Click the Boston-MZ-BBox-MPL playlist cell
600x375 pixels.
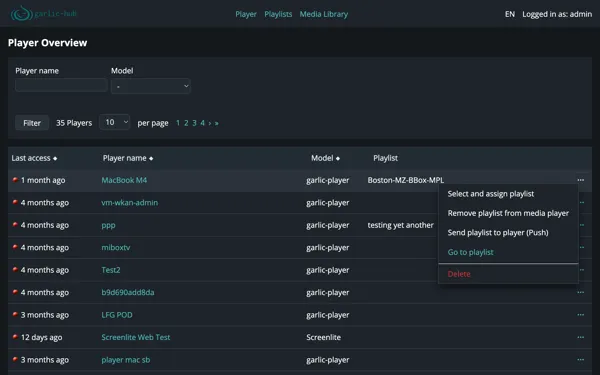pos(406,180)
